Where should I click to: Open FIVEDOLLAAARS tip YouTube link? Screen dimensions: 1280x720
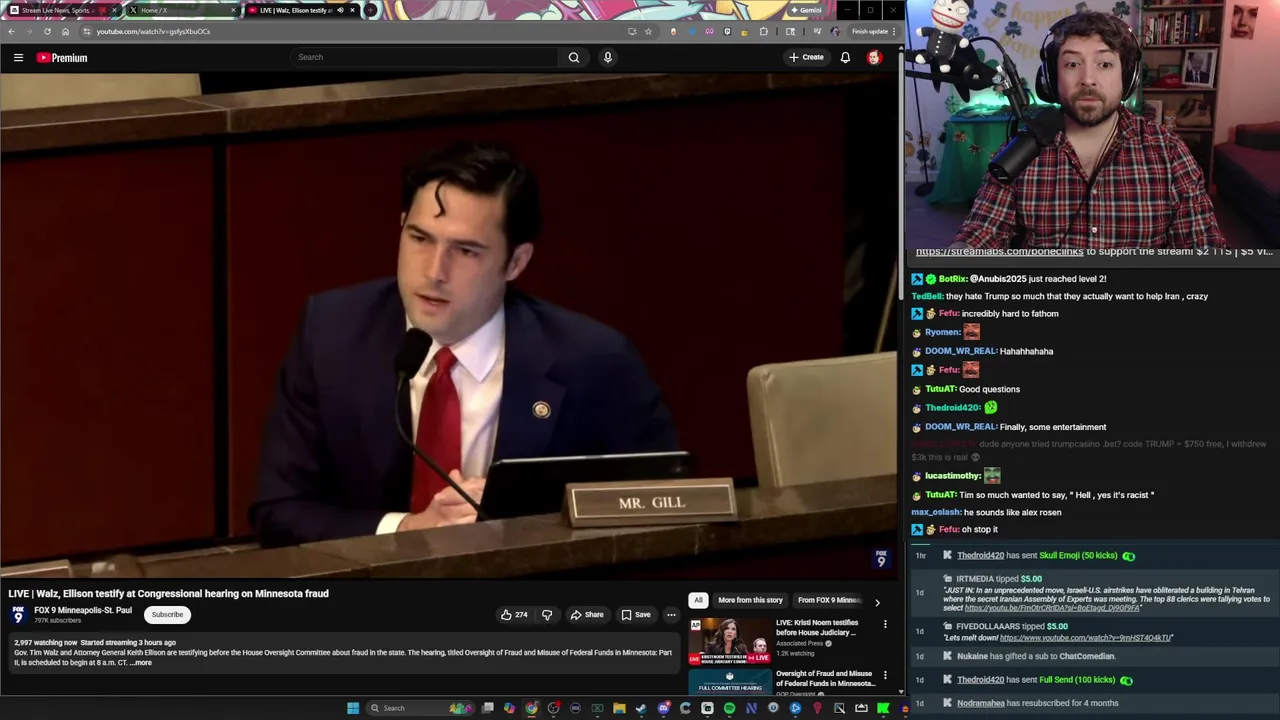pyautogui.click(x=1086, y=638)
